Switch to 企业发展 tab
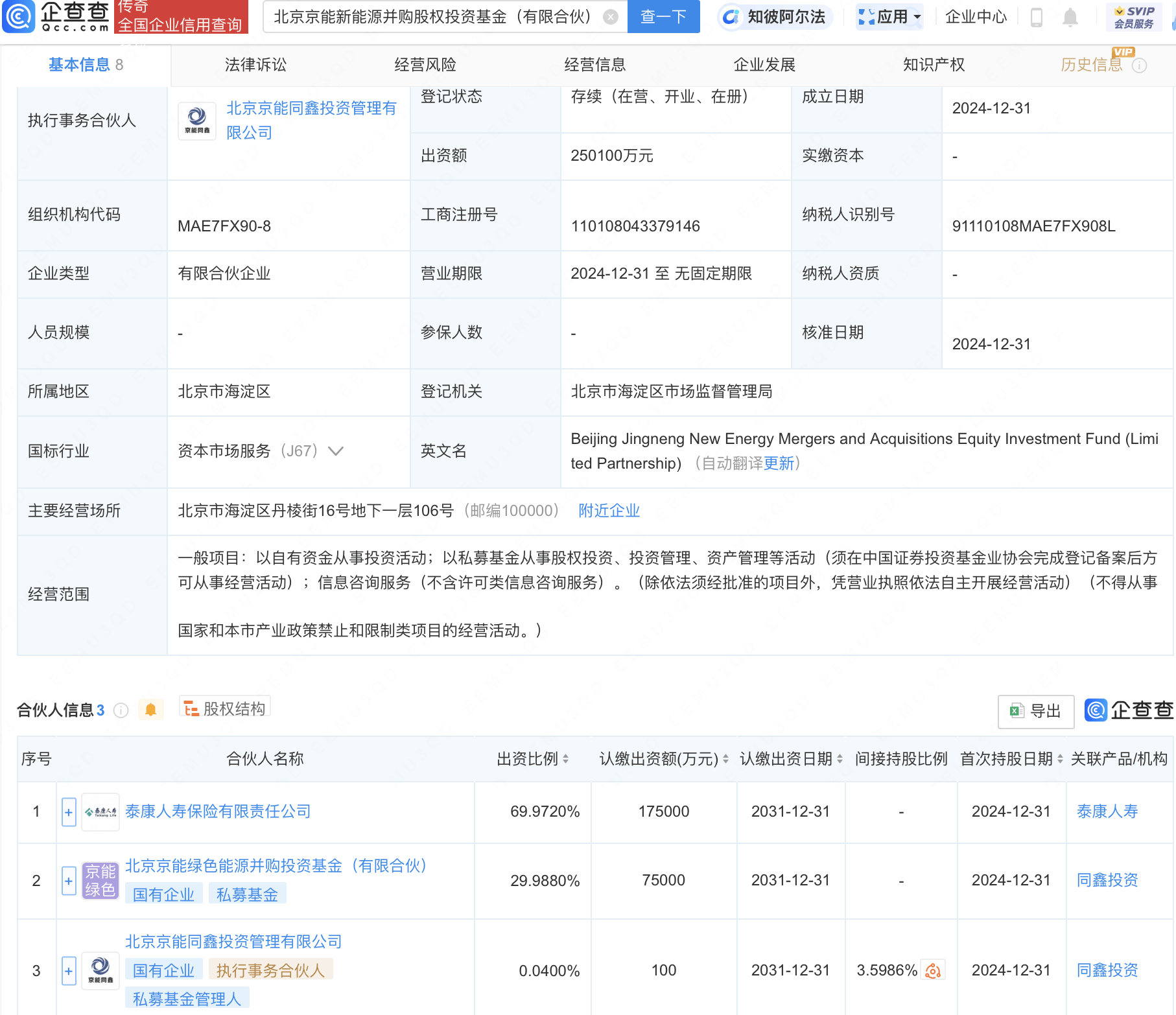1176x1015 pixels. pos(764,65)
